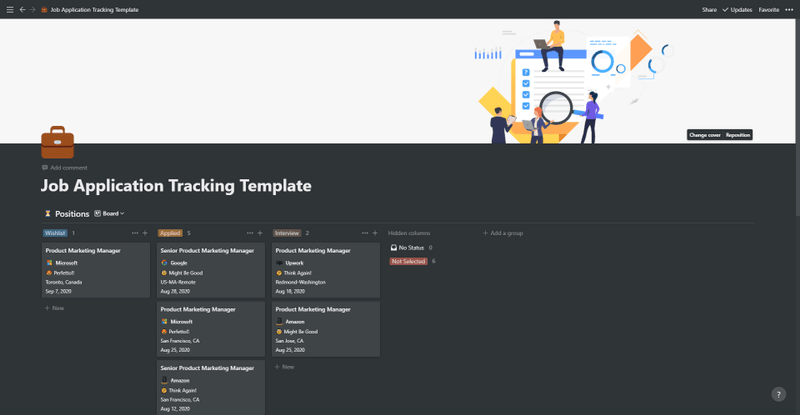Open Senior Product Marketing Manager Amazon card
The width and height of the screenshot is (800, 415).
pos(211,388)
